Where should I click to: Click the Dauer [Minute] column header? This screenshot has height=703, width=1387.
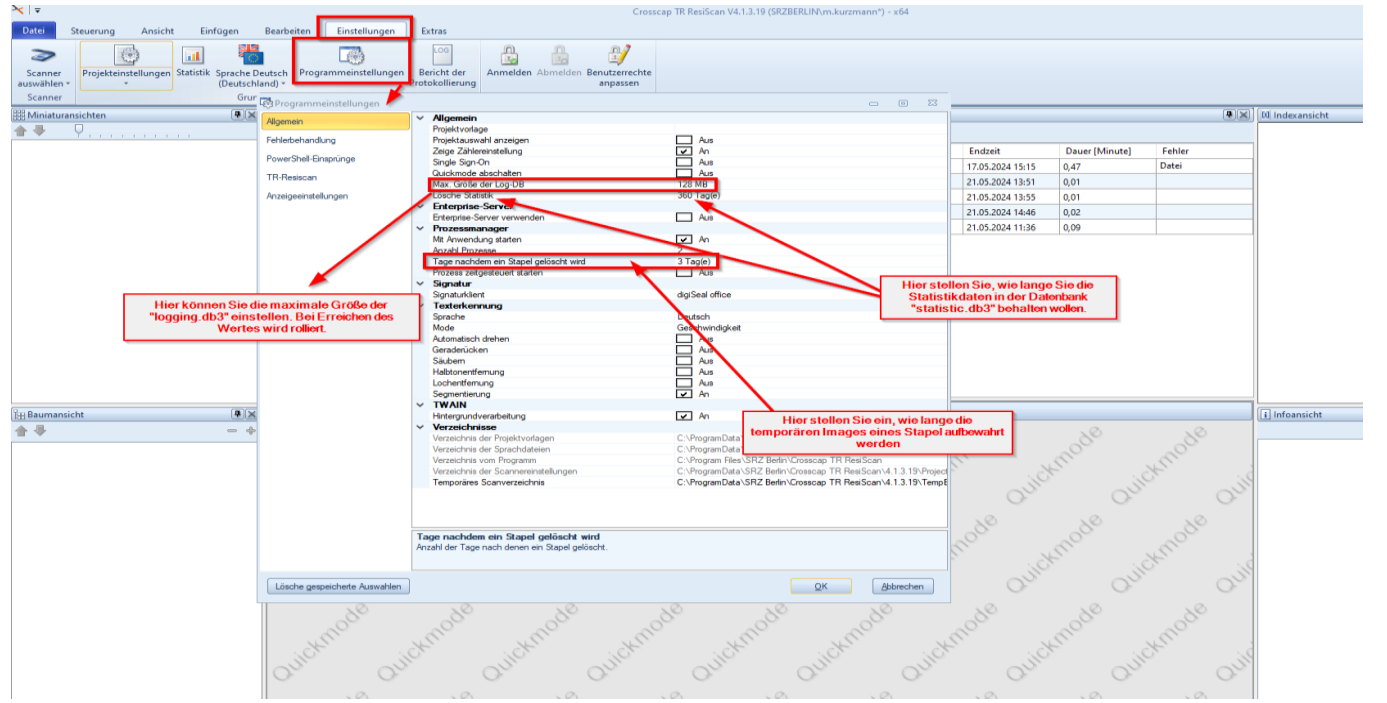click(x=1107, y=151)
